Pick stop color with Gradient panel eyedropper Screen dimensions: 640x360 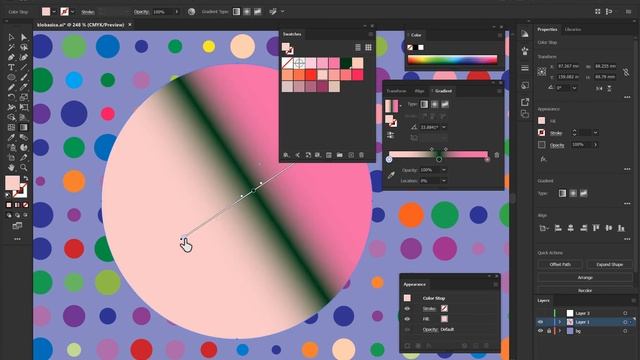click(391, 175)
